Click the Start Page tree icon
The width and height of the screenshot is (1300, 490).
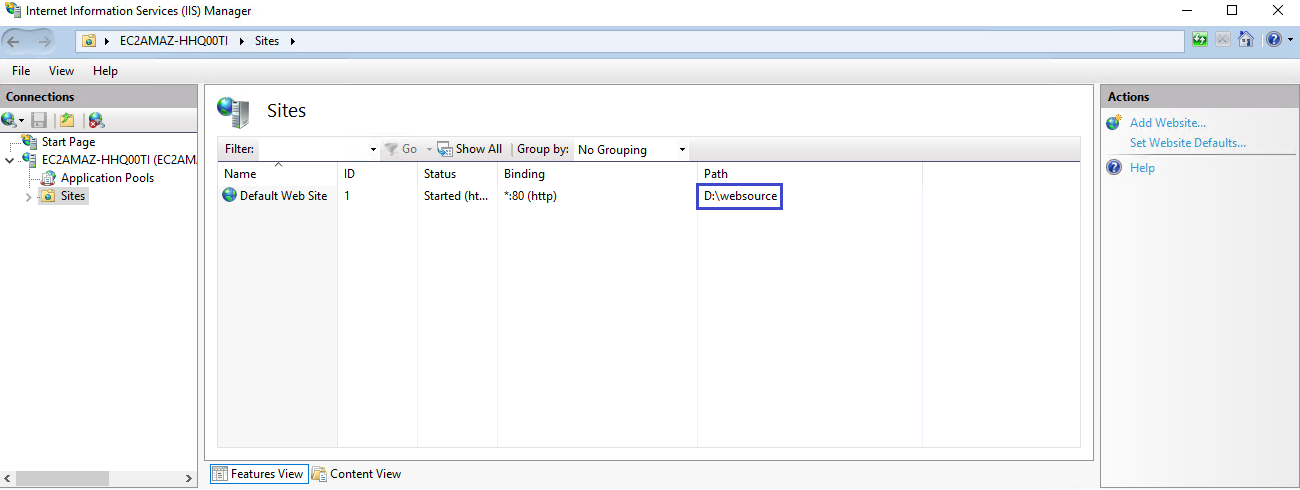[29, 142]
